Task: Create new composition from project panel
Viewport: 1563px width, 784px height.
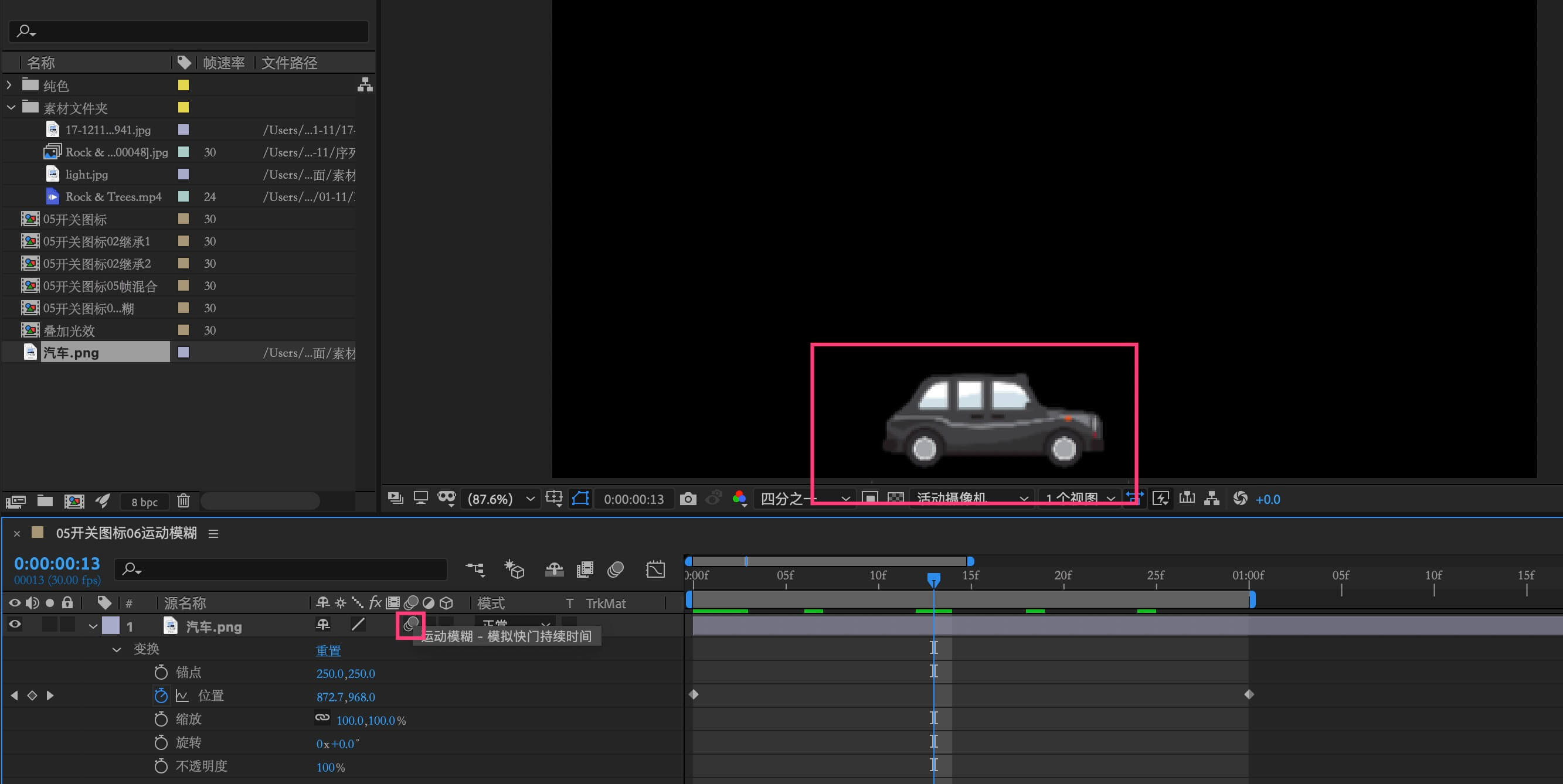Action: coord(74,501)
